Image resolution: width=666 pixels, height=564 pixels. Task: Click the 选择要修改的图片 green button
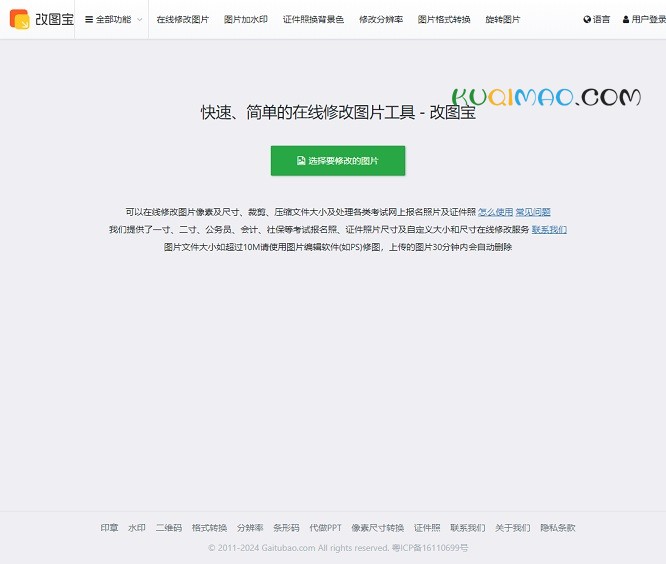(338, 161)
